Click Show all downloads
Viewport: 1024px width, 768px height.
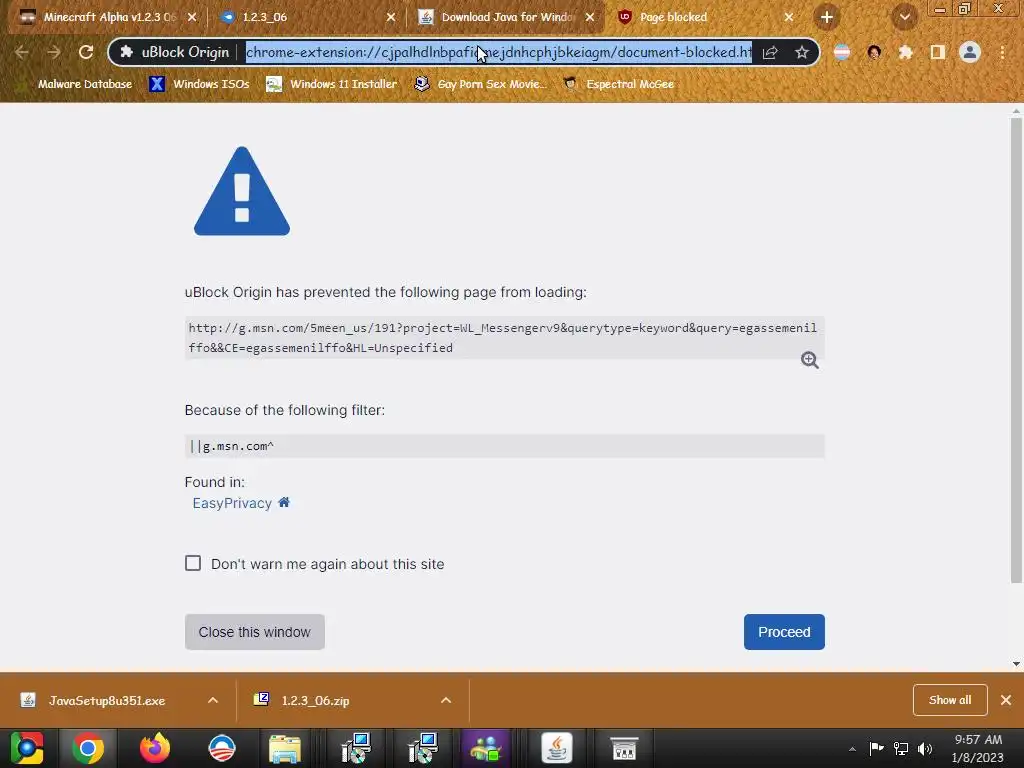pos(950,700)
